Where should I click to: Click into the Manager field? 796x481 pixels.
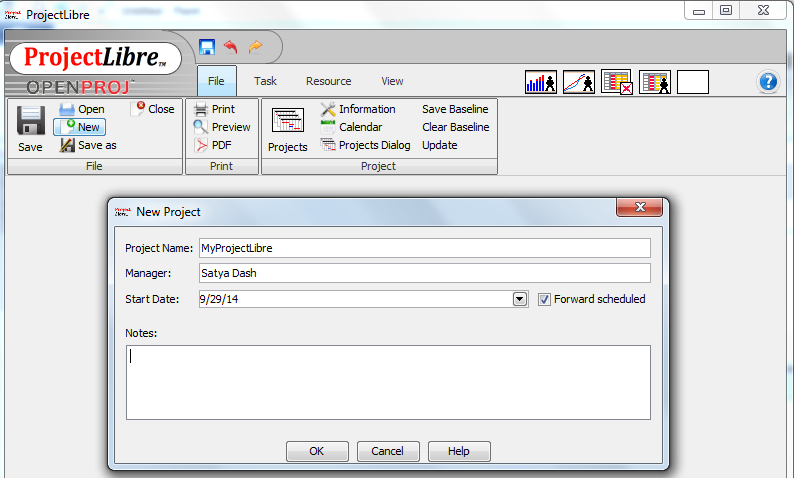click(424, 273)
